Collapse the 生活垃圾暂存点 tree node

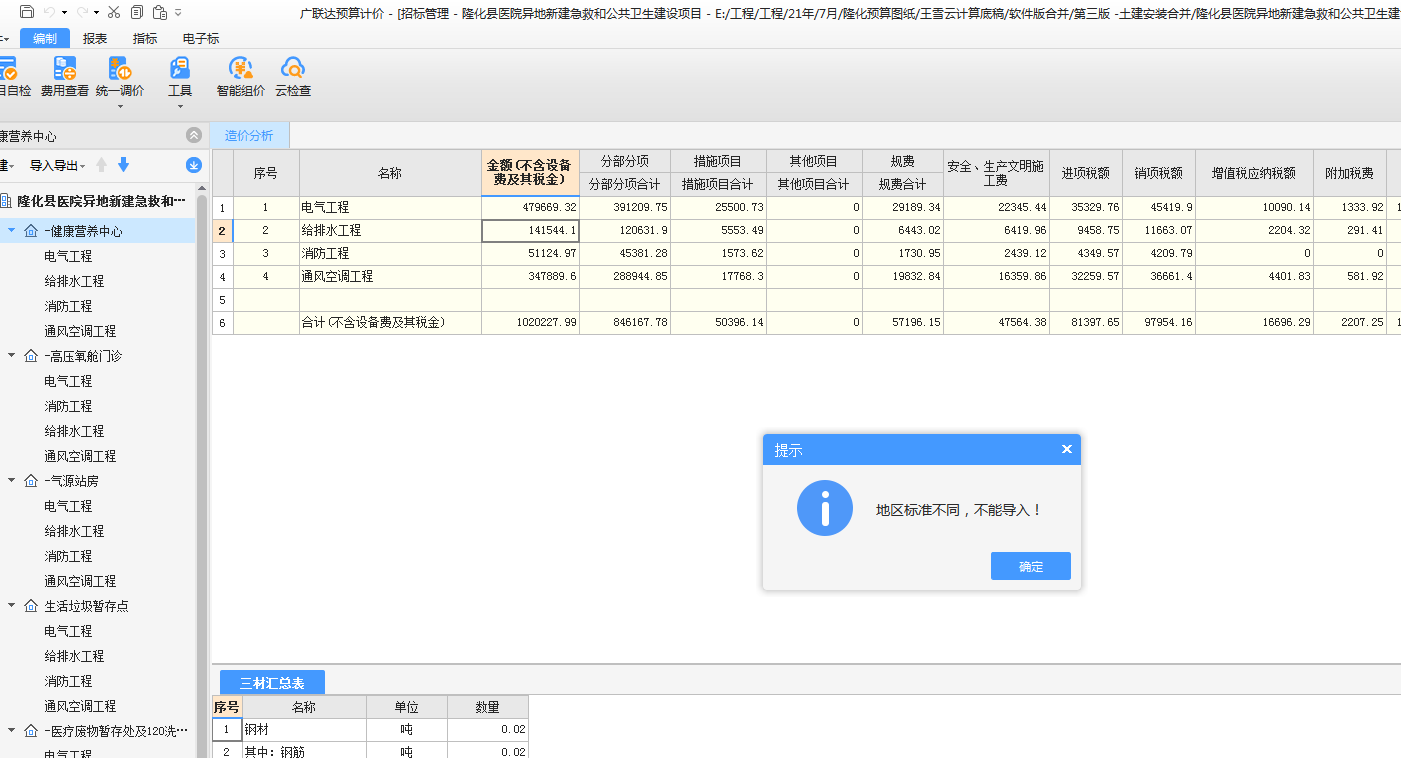[x=11, y=606]
